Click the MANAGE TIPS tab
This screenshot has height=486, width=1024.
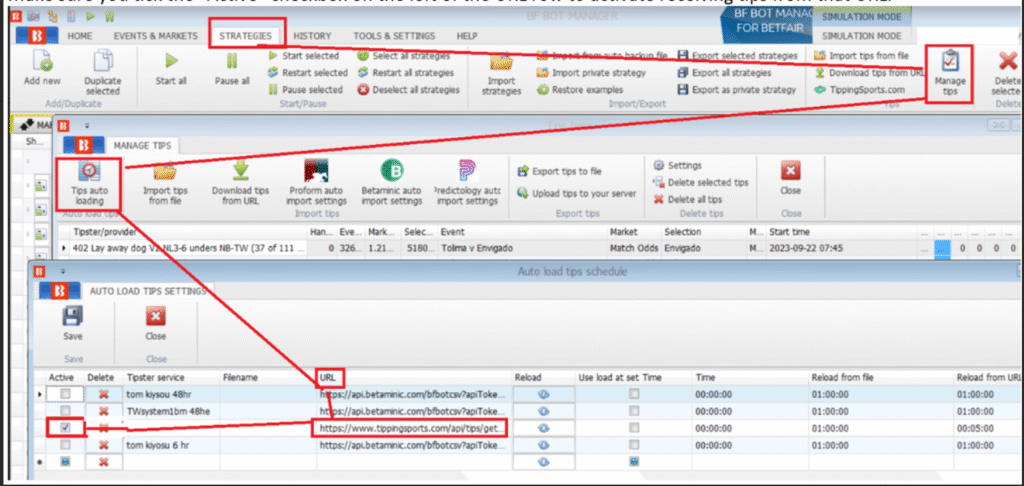pyautogui.click(x=142, y=145)
